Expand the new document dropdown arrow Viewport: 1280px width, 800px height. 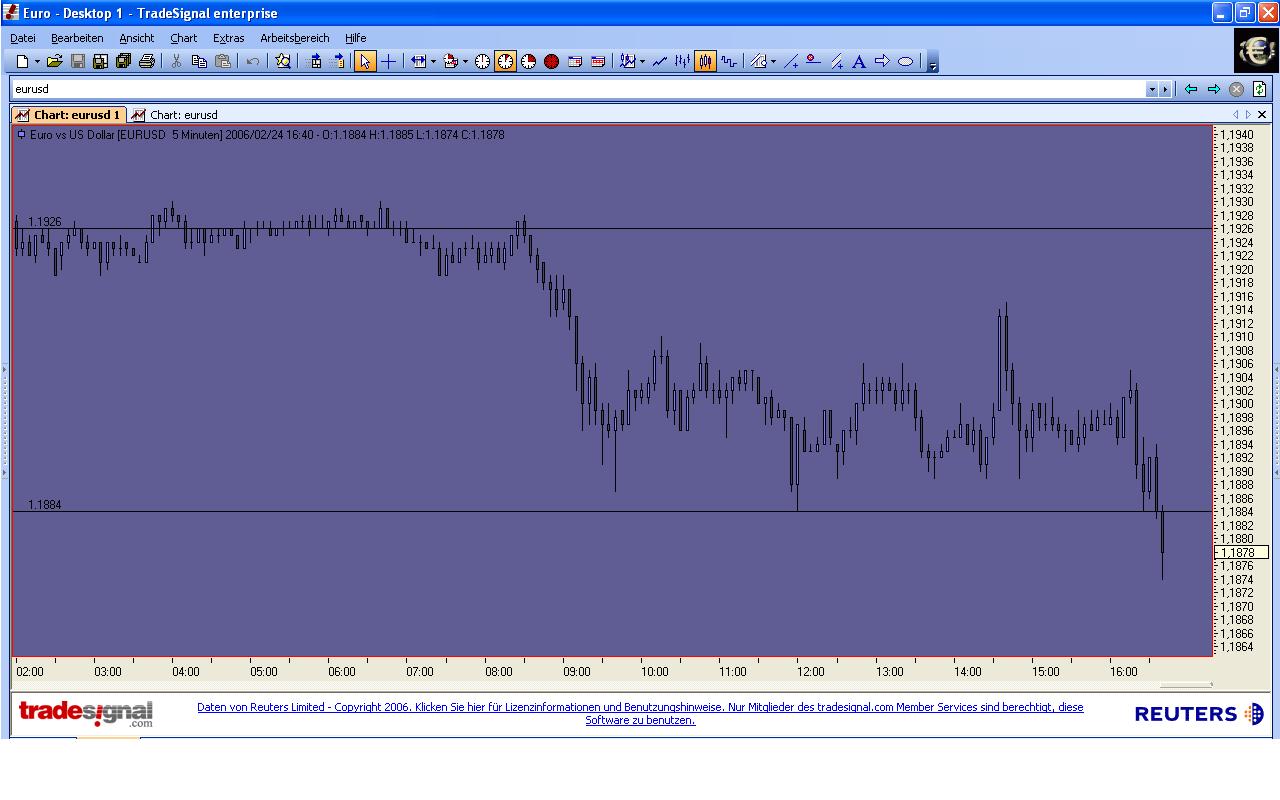pyautogui.click(x=37, y=62)
